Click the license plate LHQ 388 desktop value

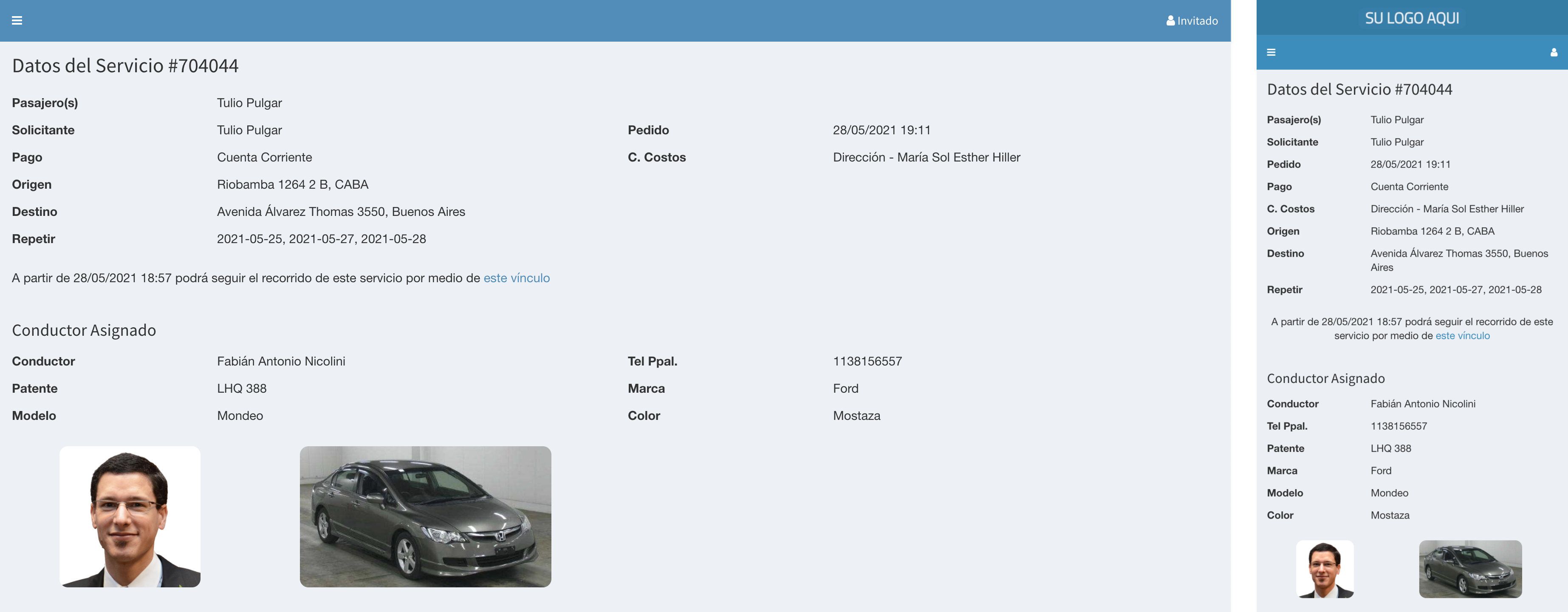point(242,388)
